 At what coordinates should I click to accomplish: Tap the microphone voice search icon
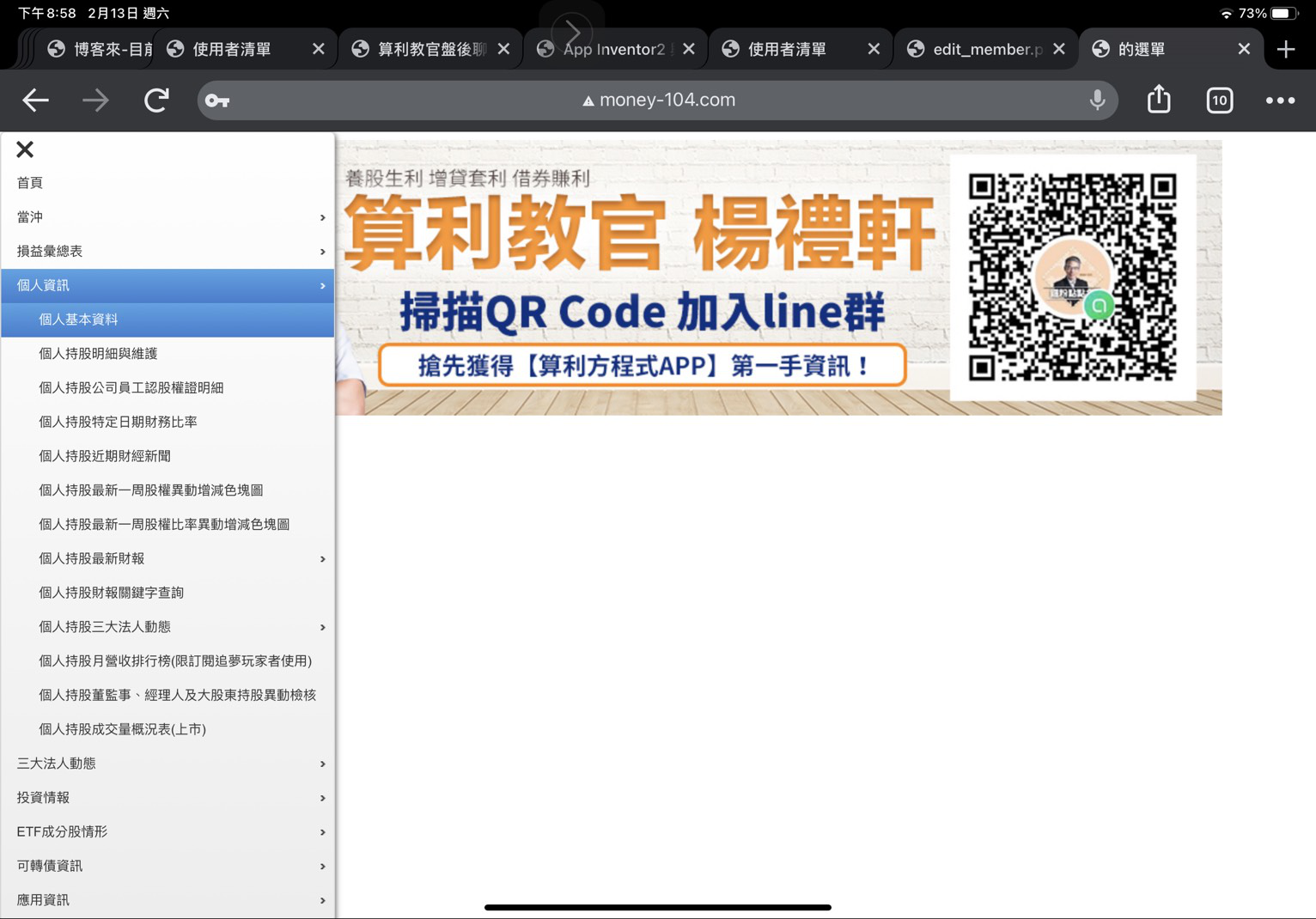tap(1097, 100)
